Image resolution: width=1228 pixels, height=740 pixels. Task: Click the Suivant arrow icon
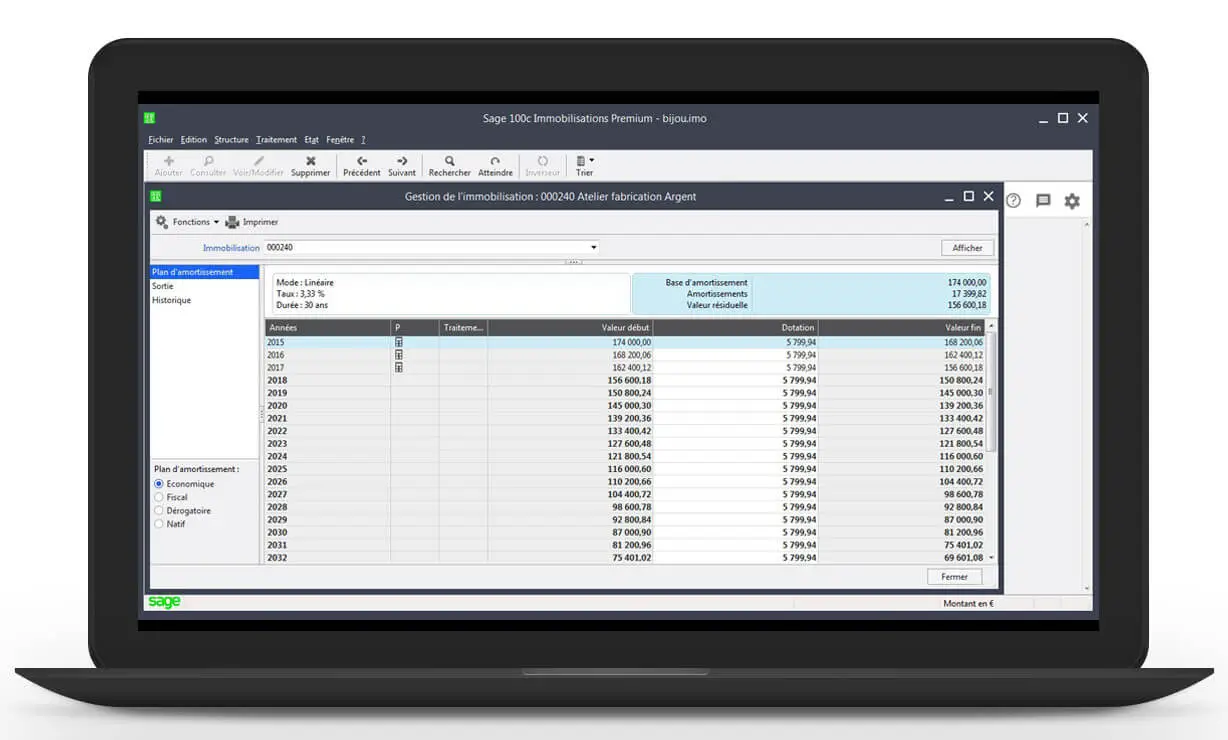tap(401, 161)
